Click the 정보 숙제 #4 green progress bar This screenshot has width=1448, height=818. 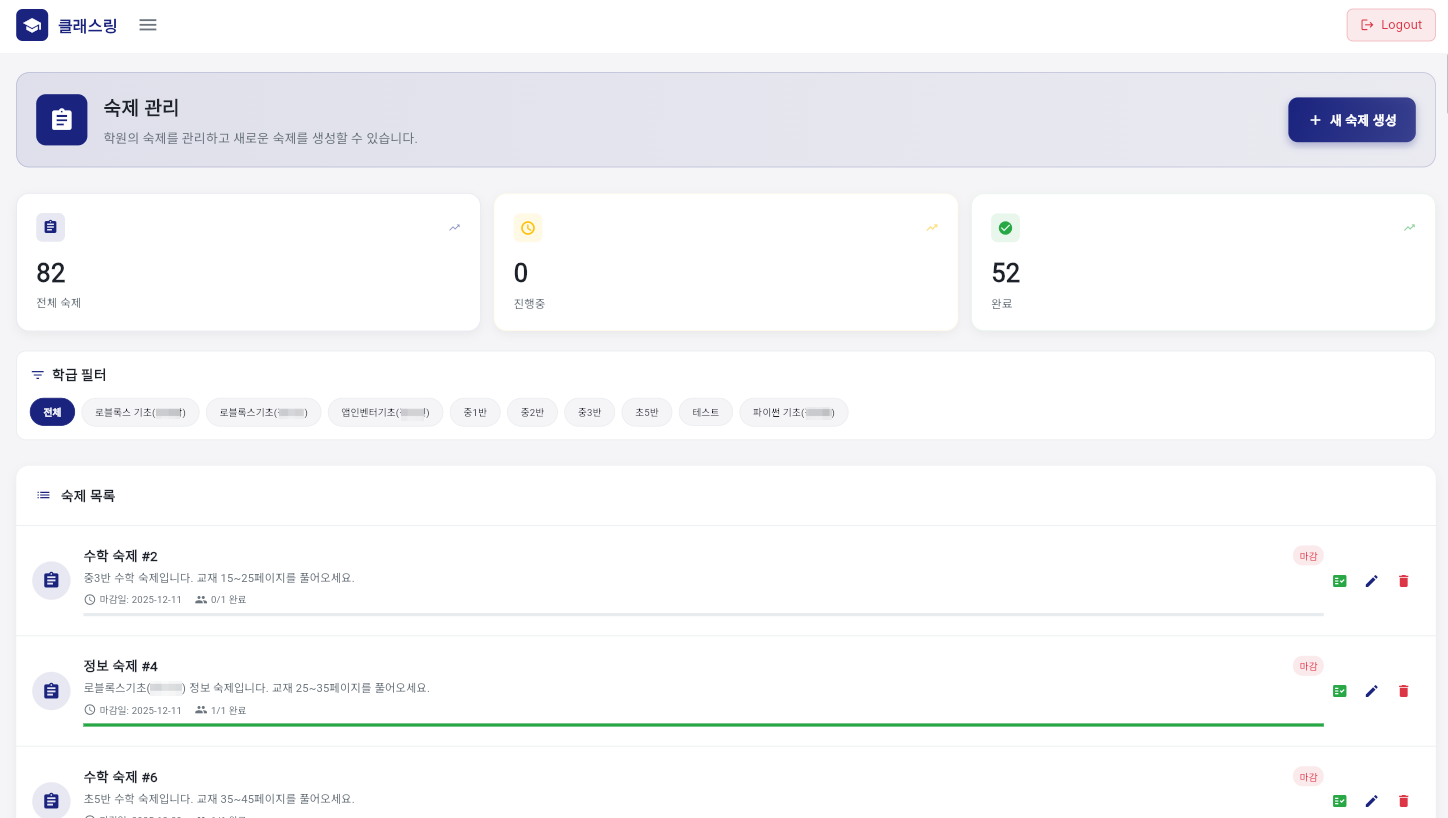tap(703, 724)
